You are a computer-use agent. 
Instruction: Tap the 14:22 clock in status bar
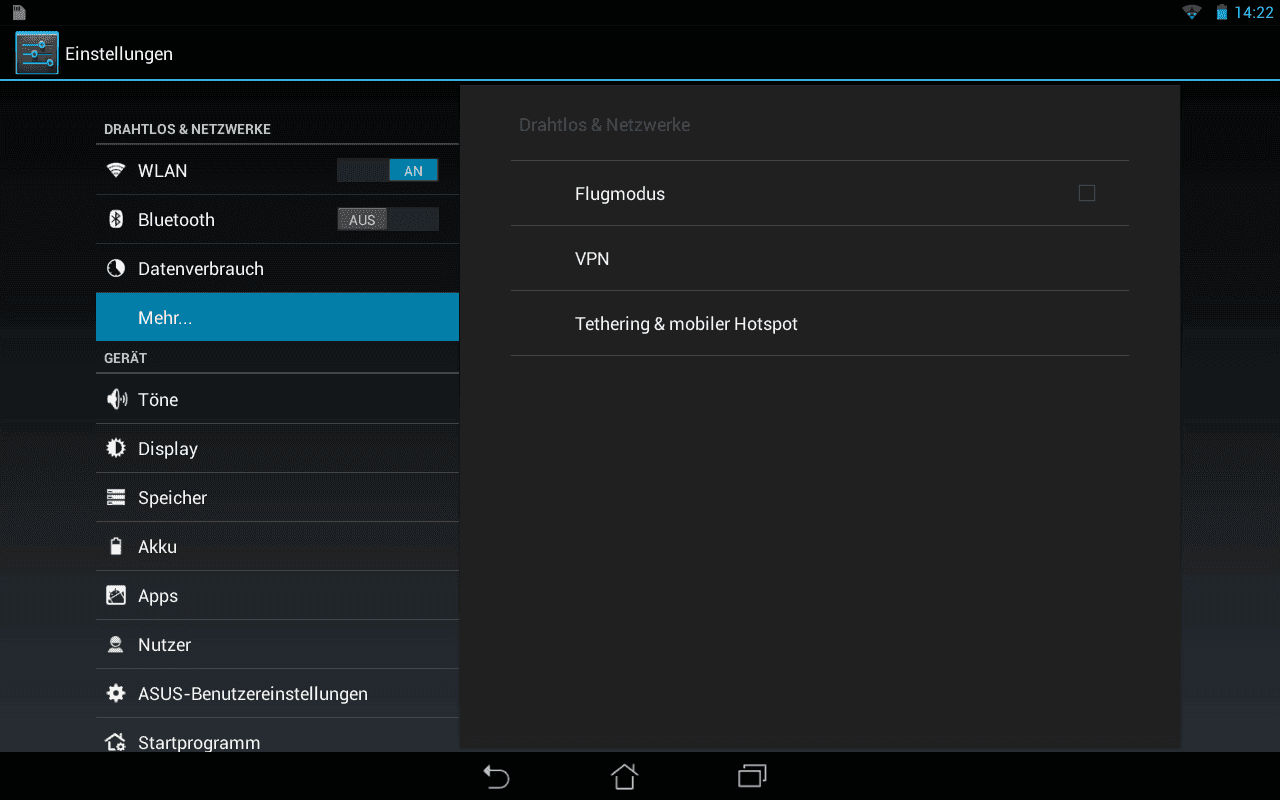tap(1254, 12)
